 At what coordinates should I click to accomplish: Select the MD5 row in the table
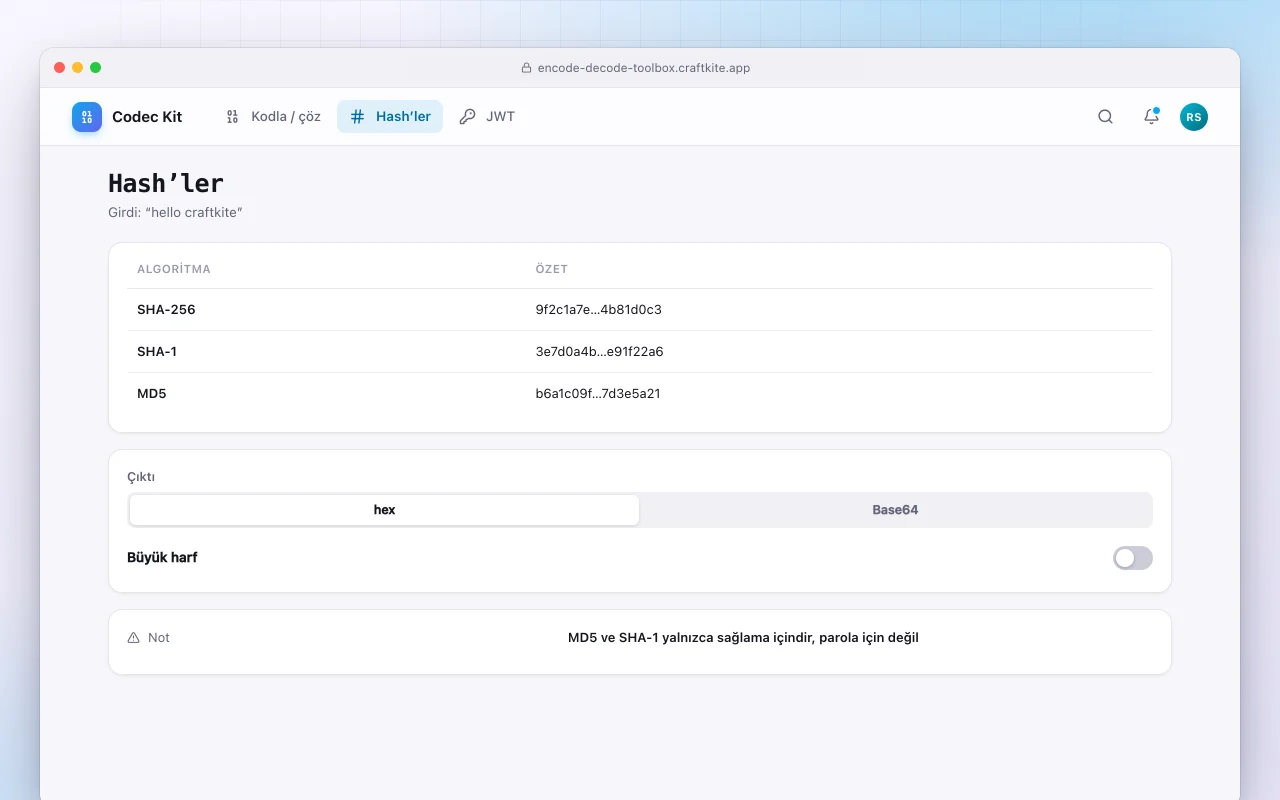(x=640, y=394)
